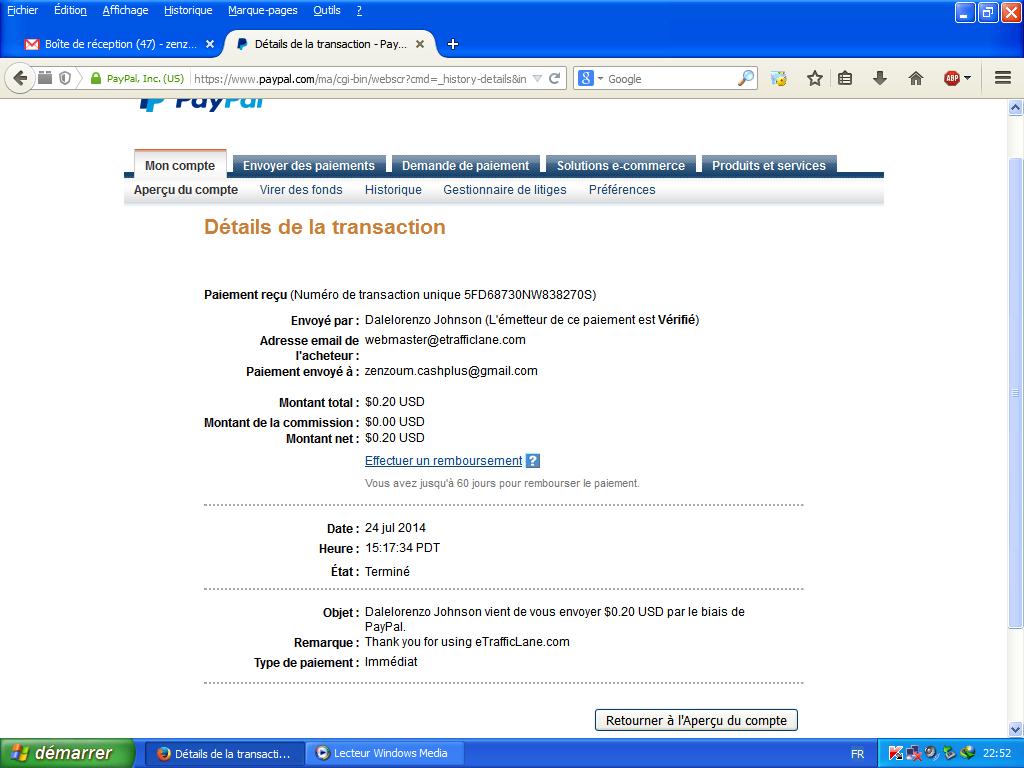
Task: Switch to Lecteur Windows Media taskbar item
Action: (385, 753)
